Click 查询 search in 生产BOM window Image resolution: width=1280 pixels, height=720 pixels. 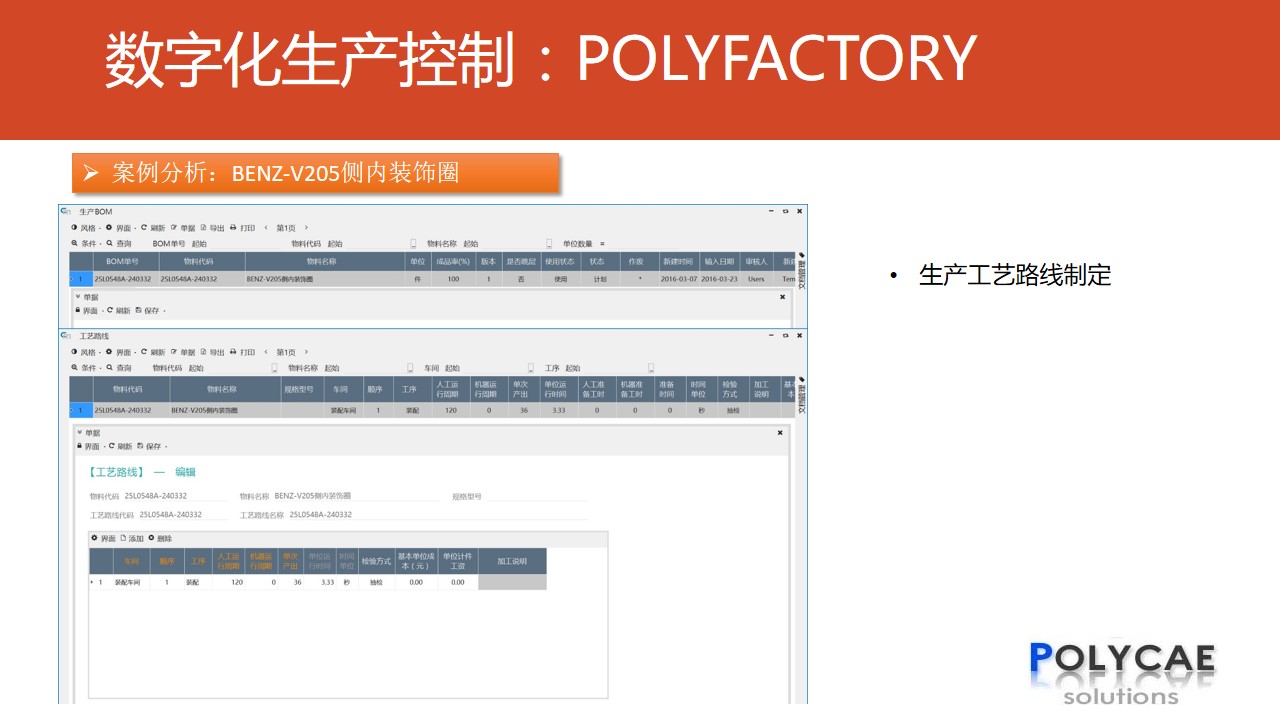119,243
